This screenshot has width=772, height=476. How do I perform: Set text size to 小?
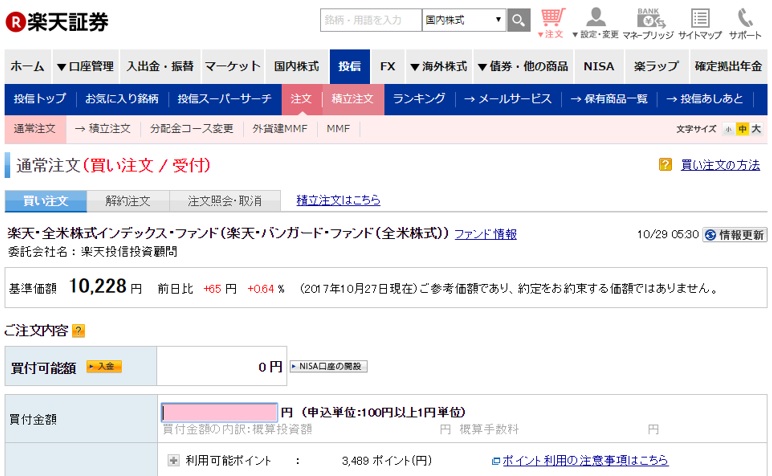click(x=728, y=129)
